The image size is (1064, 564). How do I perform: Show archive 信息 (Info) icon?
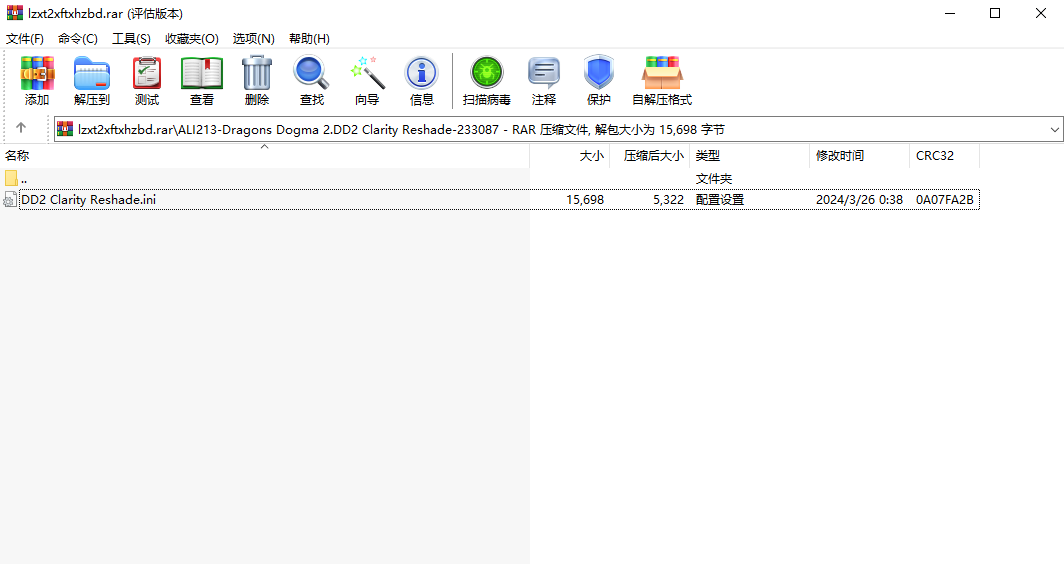click(x=422, y=80)
